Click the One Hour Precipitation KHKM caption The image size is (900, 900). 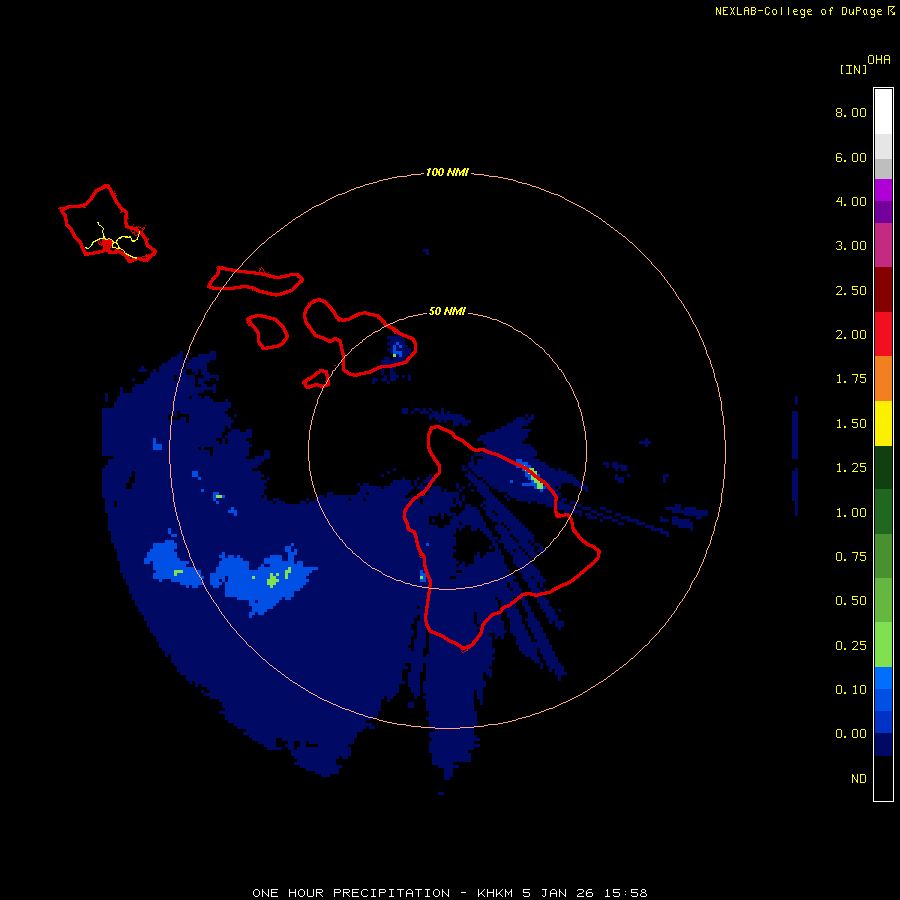450,893
